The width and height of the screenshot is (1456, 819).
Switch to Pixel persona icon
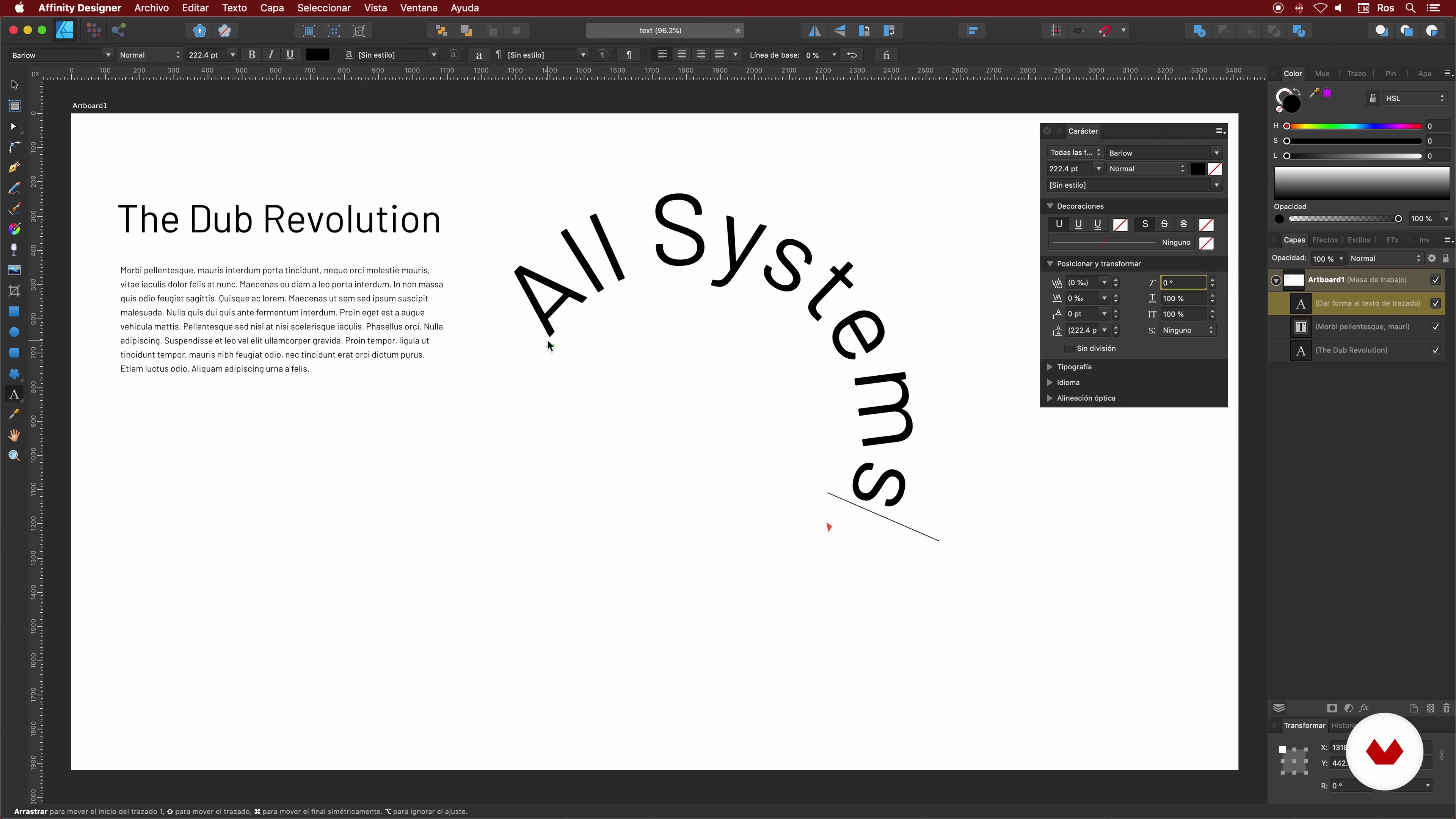(x=94, y=30)
